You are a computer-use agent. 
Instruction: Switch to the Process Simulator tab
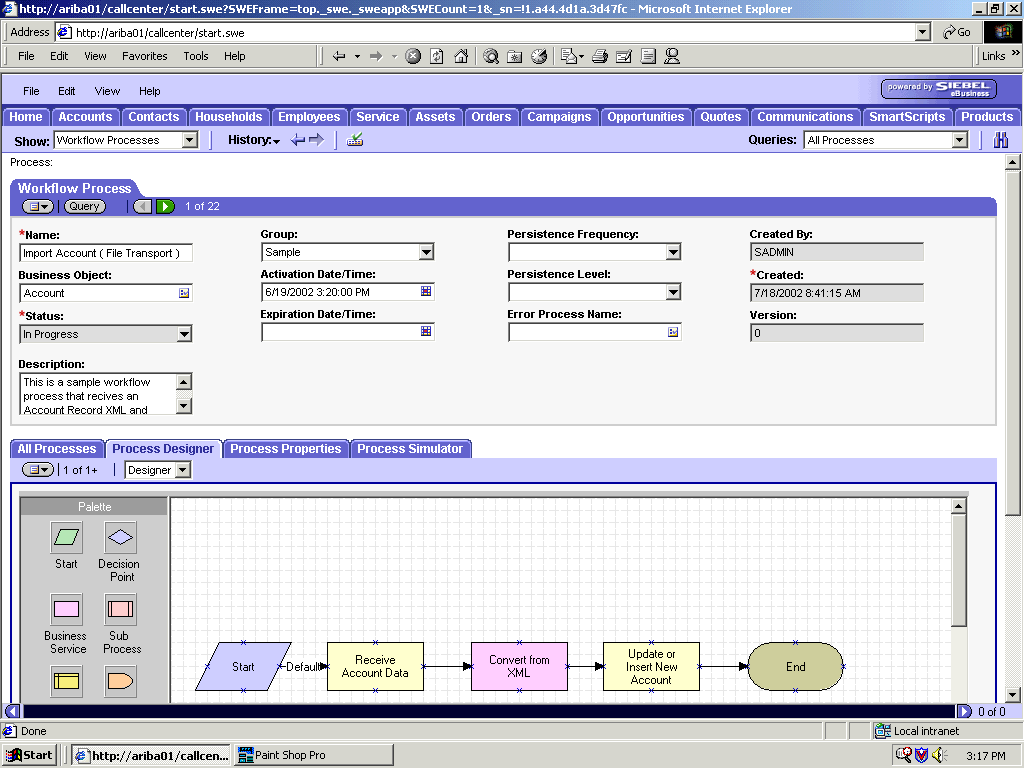point(411,448)
